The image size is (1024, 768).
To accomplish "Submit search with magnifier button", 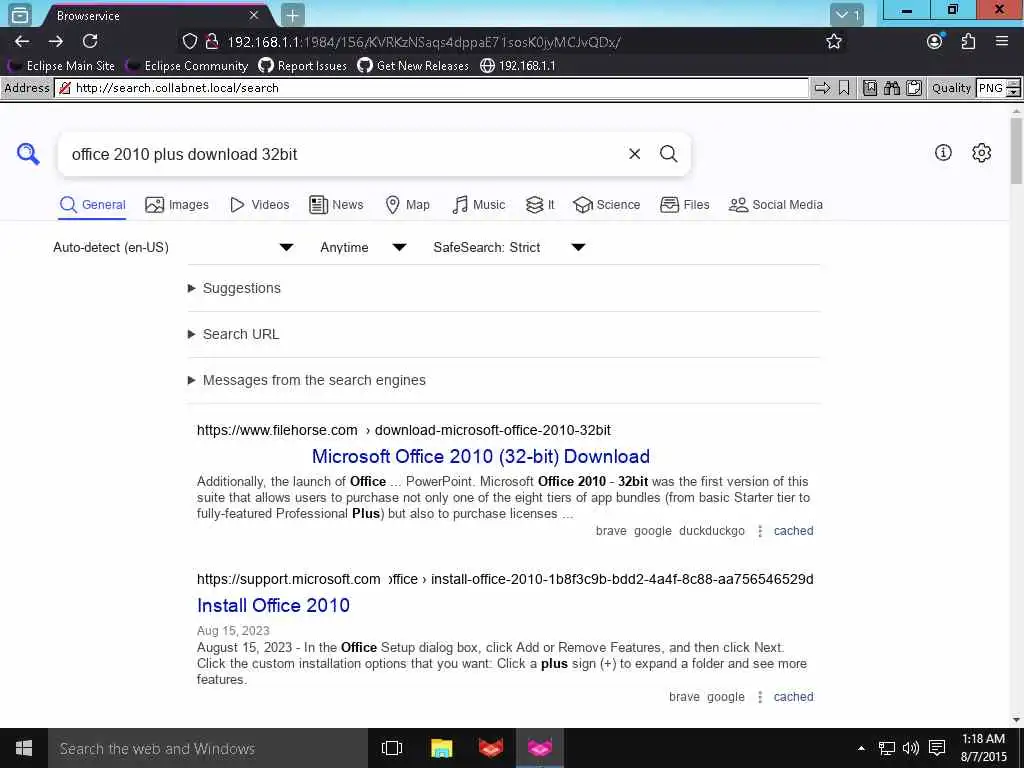I will (x=668, y=154).
